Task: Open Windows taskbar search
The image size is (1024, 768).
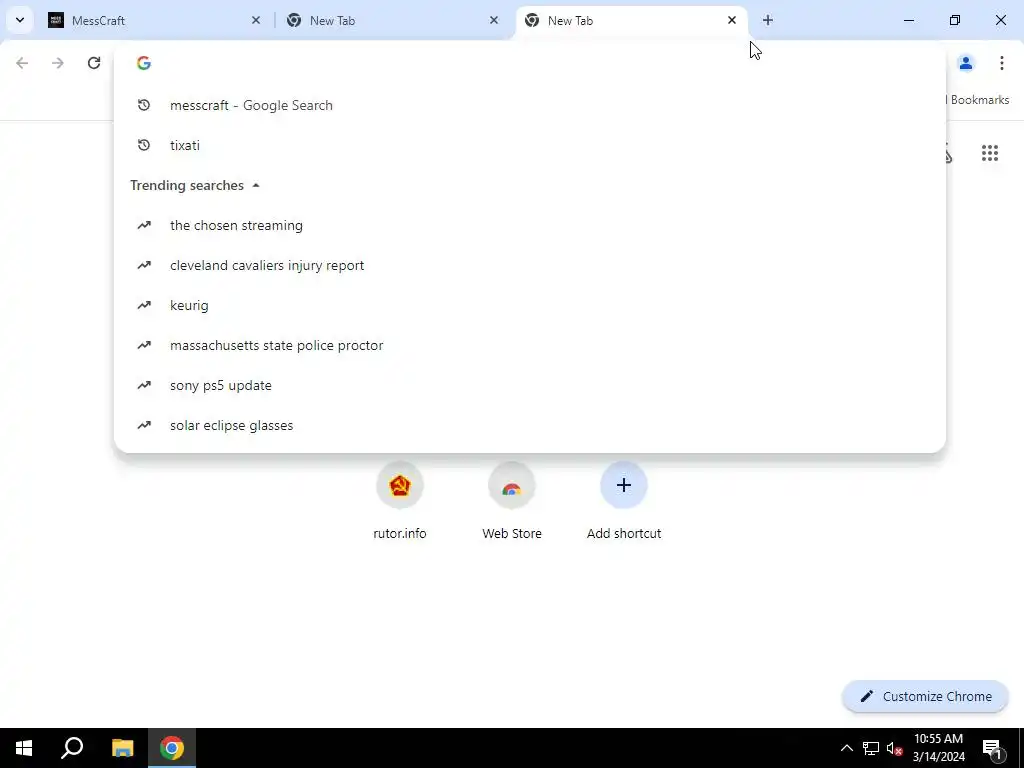Action: (72, 748)
